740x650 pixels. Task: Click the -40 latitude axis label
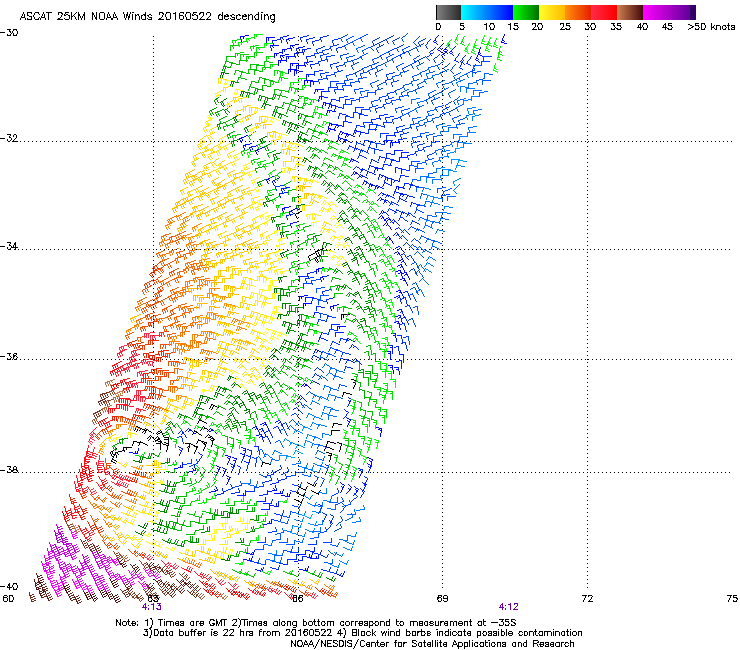[9, 586]
